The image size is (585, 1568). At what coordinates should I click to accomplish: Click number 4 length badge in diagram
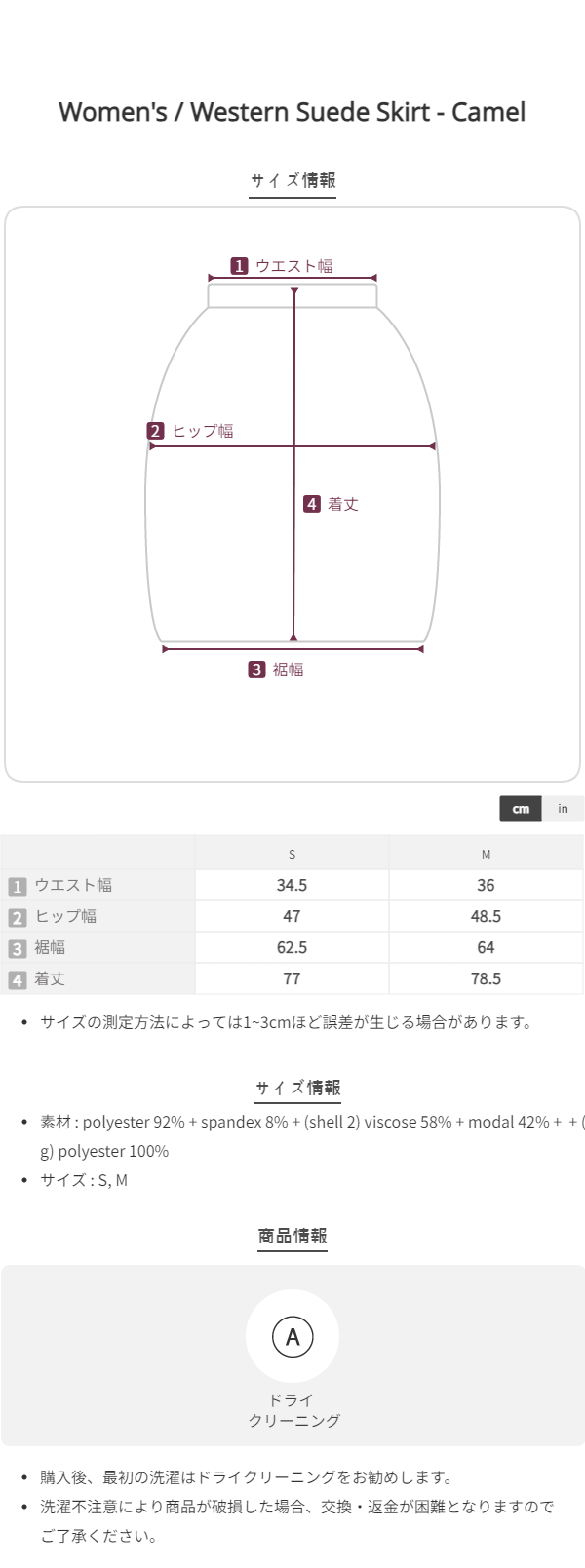tap(312, 504)
